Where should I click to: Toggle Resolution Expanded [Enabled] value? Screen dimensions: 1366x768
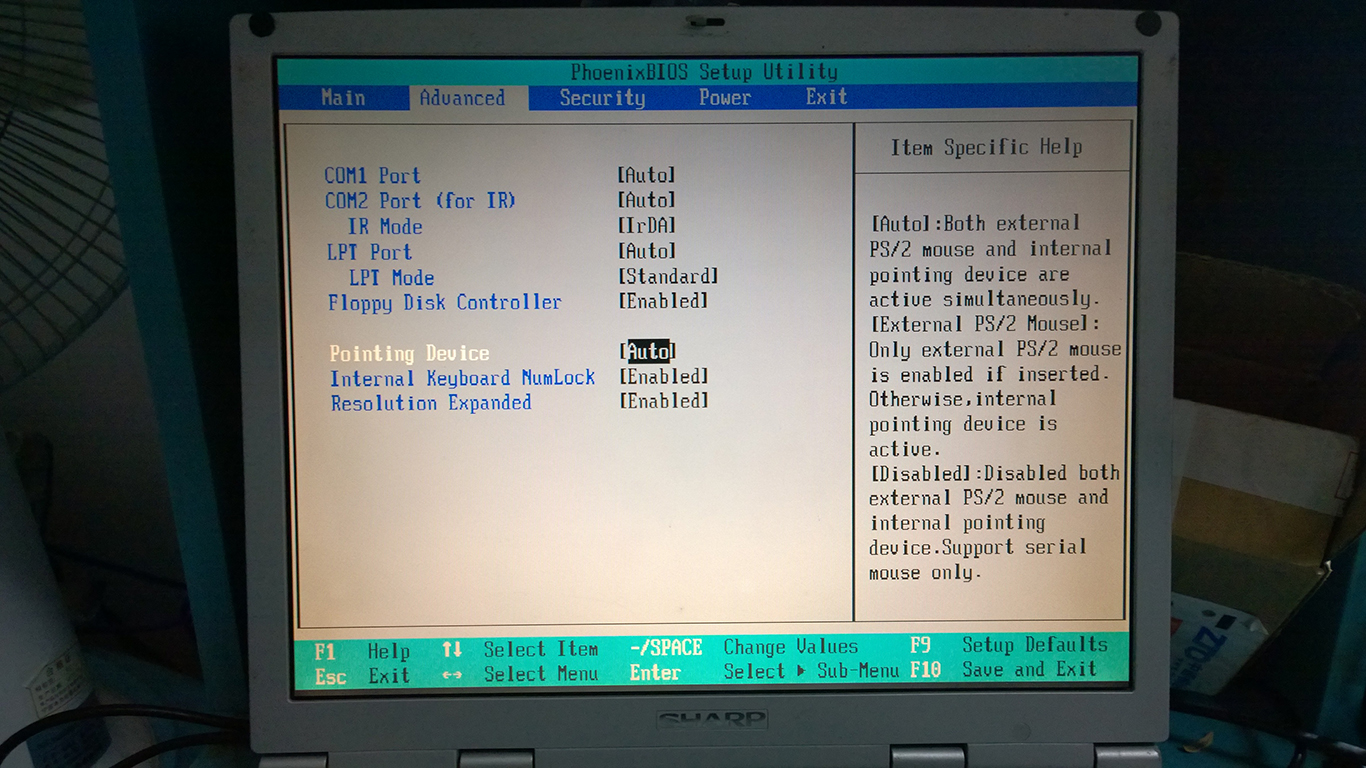[664, 401]
